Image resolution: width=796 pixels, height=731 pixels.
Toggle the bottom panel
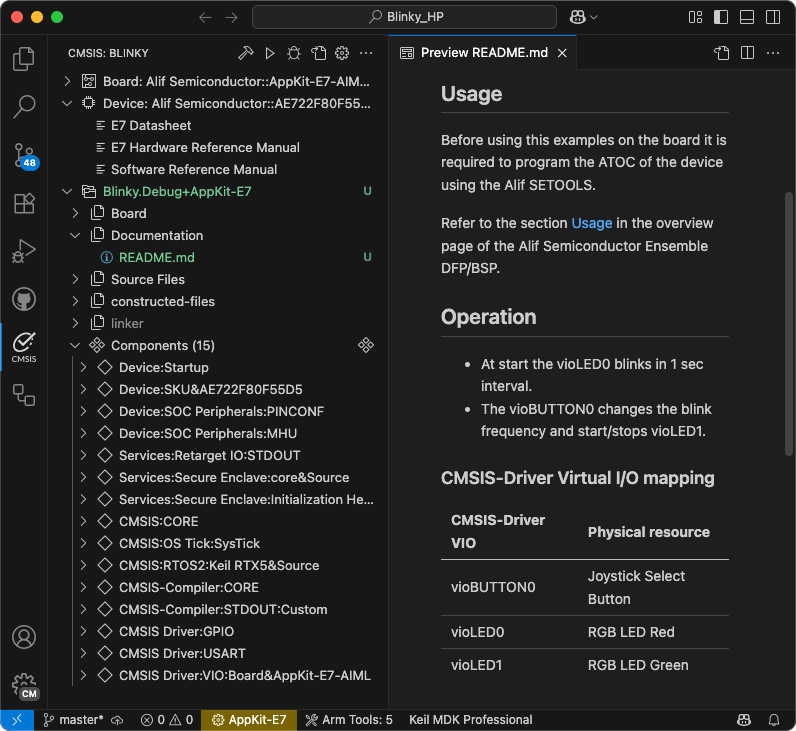pyautogui.click(x=747, y=17)
